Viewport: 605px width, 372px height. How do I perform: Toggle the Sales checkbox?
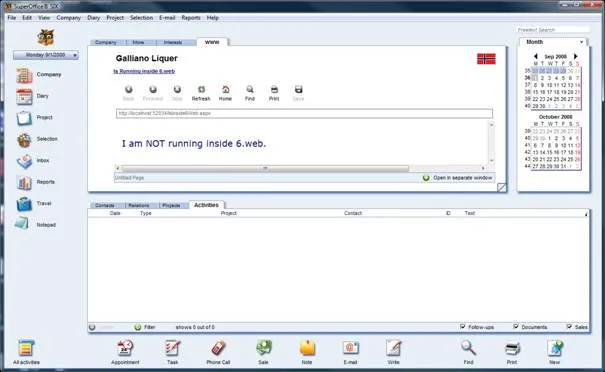coord(569,326)
